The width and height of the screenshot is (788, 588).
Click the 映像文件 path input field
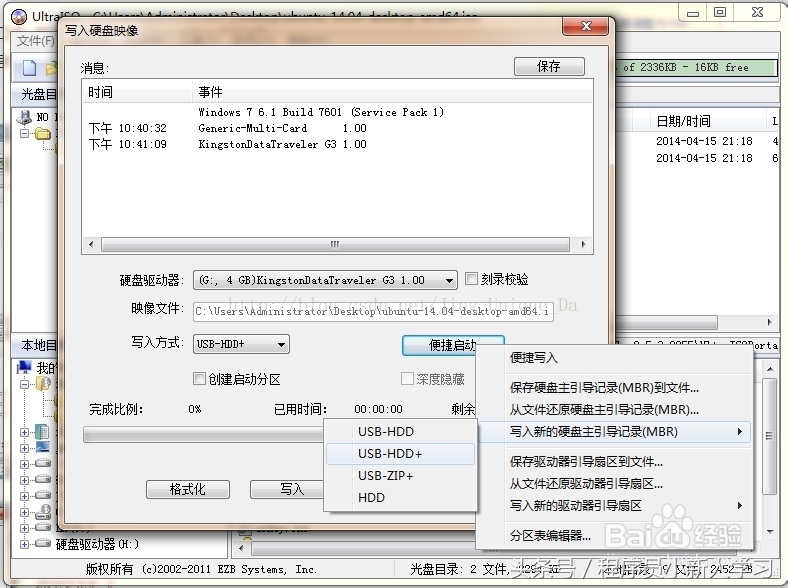click(373, 312)
